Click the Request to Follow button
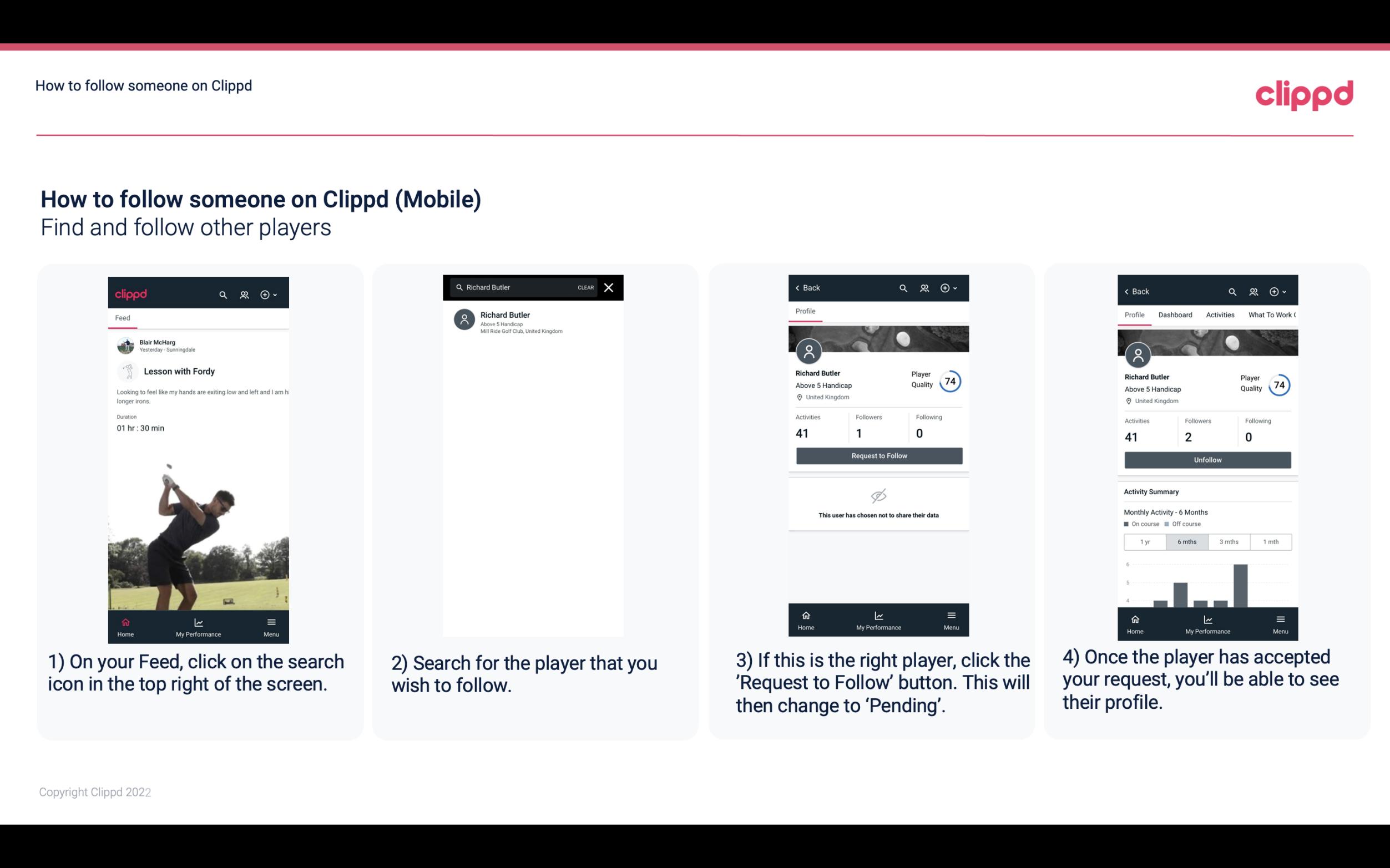The width and height of the screenshot is (1390, 868). click(x=879, y=455)
